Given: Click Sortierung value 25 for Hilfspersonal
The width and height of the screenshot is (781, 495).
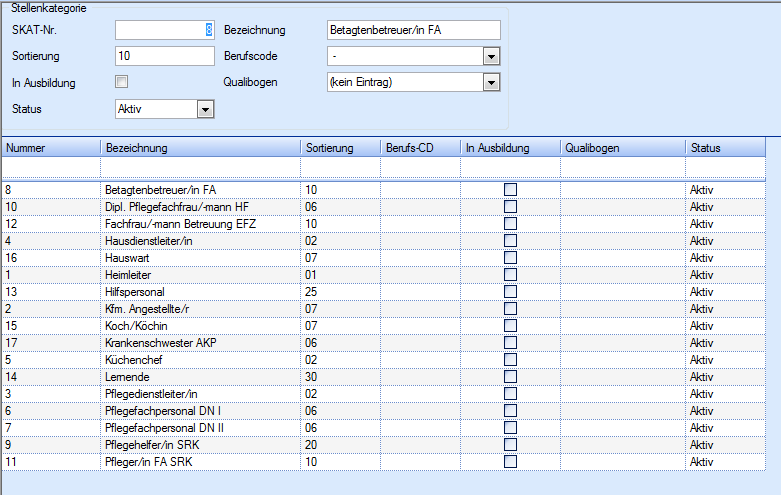Looking at the screenshot, I should coord(311,291).
